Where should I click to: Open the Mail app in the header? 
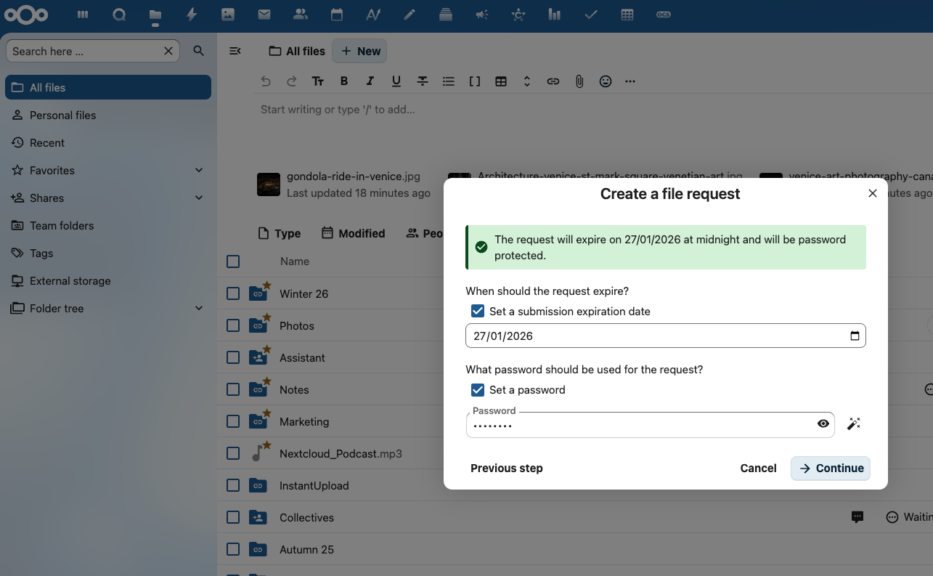[x=264, y=15]
